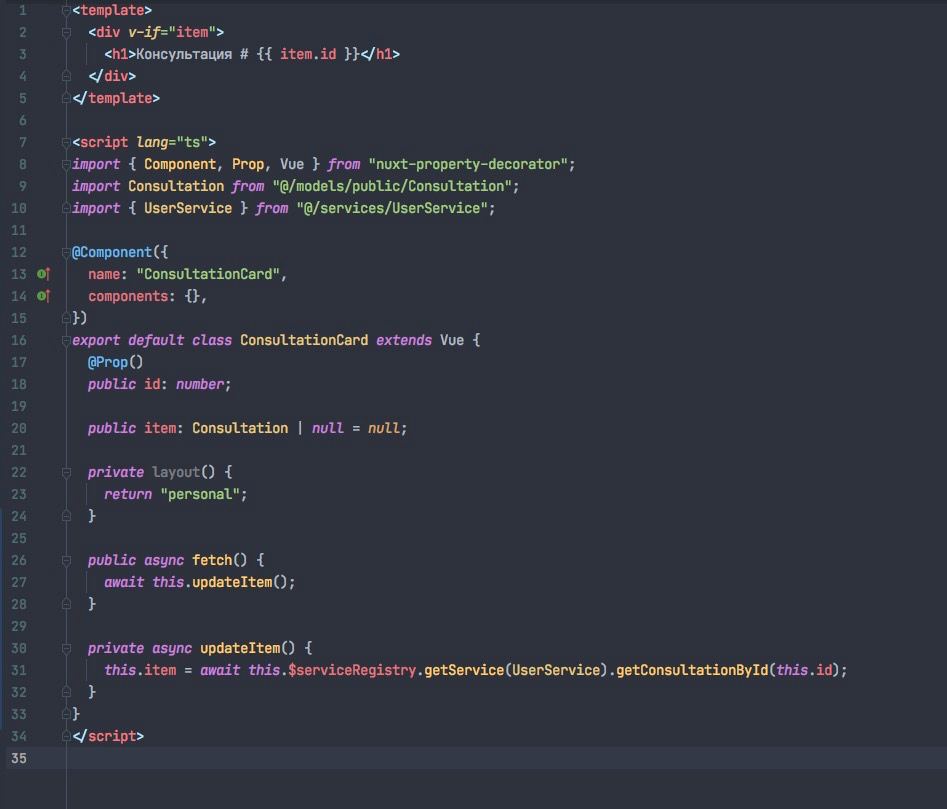Click the fold end marker on line 15
This screenshot has width=947, height=809.
coord(66,318)
